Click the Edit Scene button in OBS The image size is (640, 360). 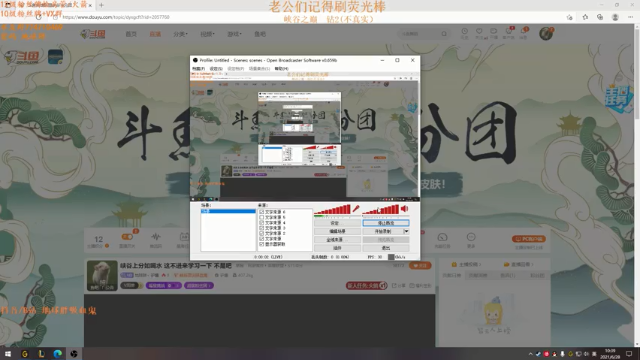coord(337,231)
